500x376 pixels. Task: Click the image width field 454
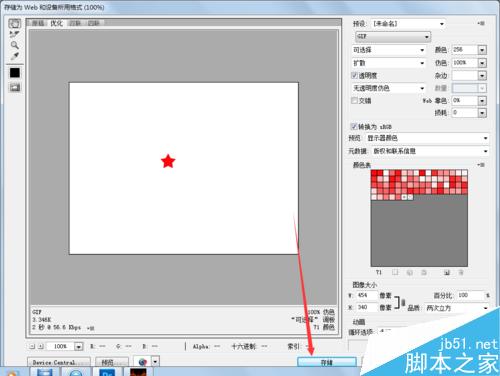(x=367, y=295)
